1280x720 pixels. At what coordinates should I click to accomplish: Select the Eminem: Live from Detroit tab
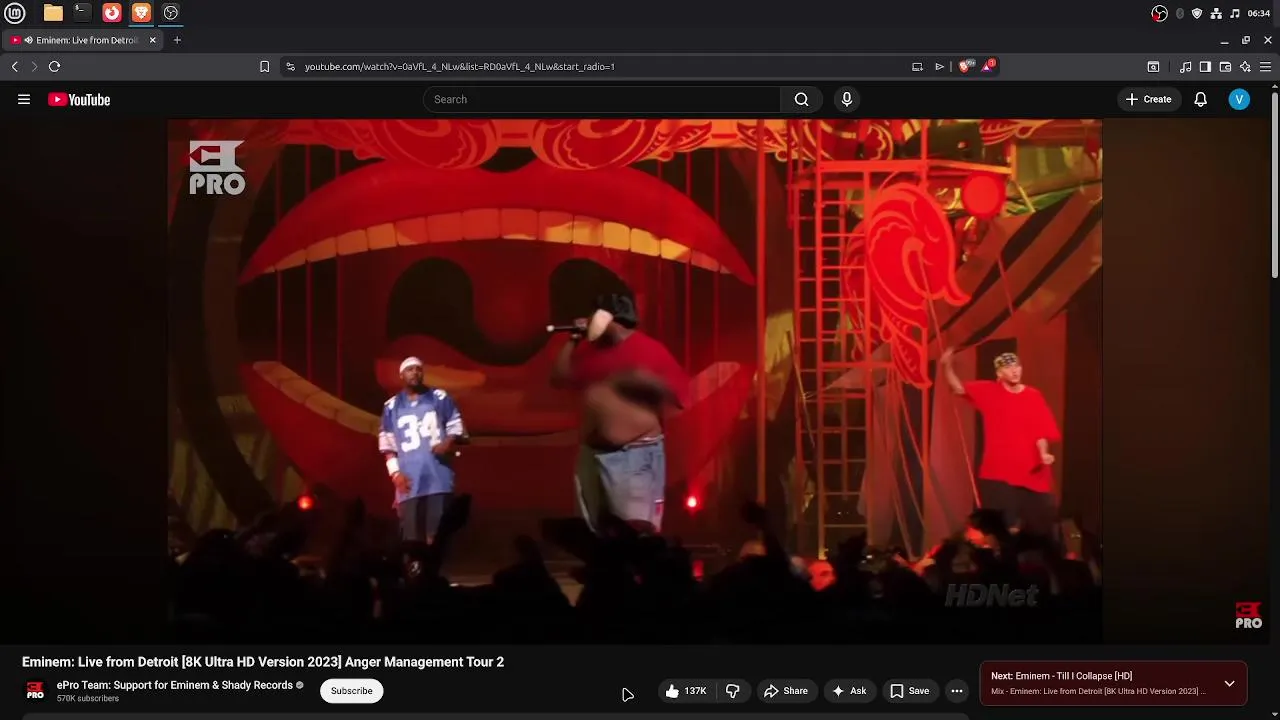(x=81, y=40)
